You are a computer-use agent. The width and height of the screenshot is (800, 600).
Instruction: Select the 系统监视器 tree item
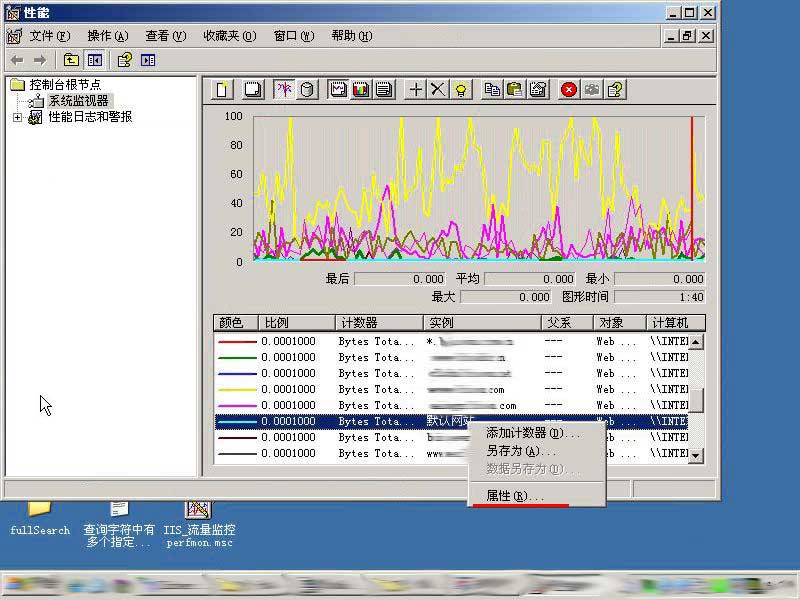[x=78, y=101]
